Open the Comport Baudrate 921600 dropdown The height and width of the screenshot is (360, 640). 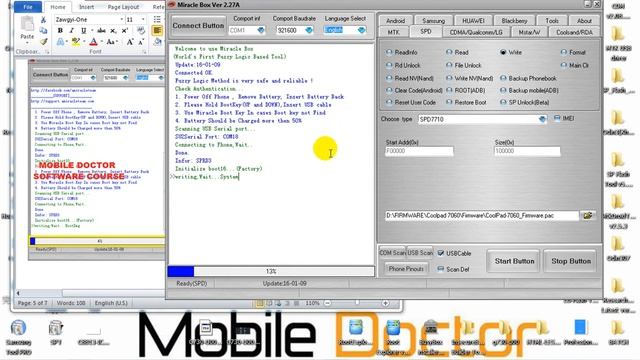coord(309,30)
